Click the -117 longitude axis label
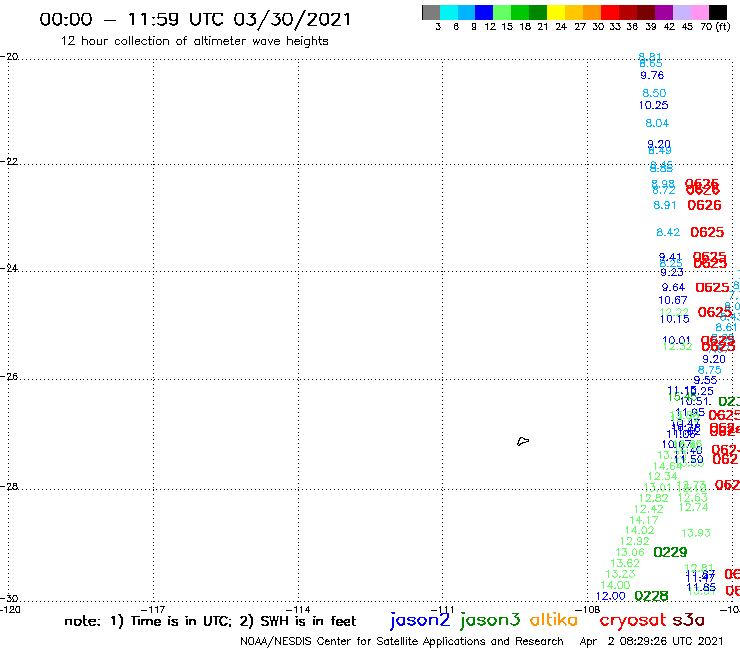740x650 pixels. (x=153, y=609)
